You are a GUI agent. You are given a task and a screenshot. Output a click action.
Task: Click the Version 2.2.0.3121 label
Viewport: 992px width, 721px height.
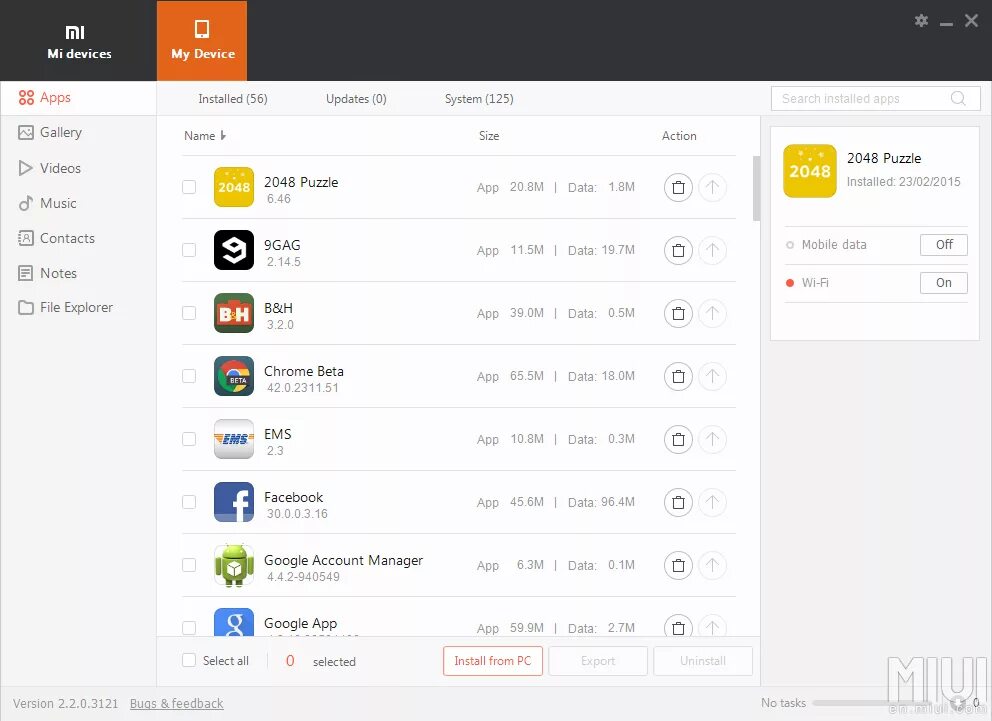tap(66, 703)
